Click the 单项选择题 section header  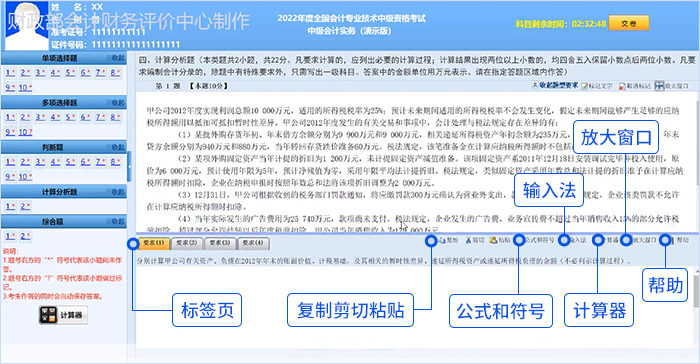[64, 58]
